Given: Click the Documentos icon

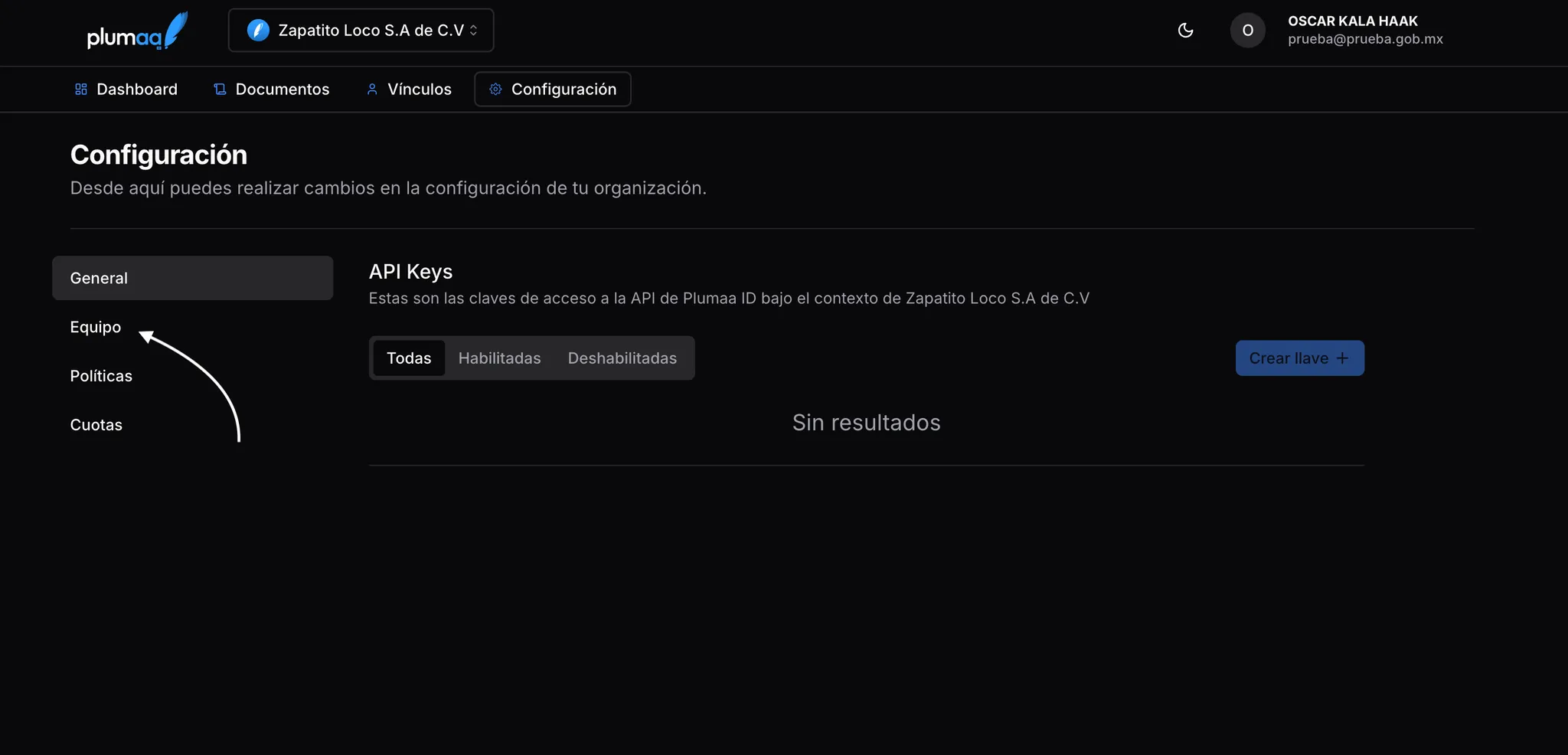Looking at the screenshot, I should coord(220,90).
